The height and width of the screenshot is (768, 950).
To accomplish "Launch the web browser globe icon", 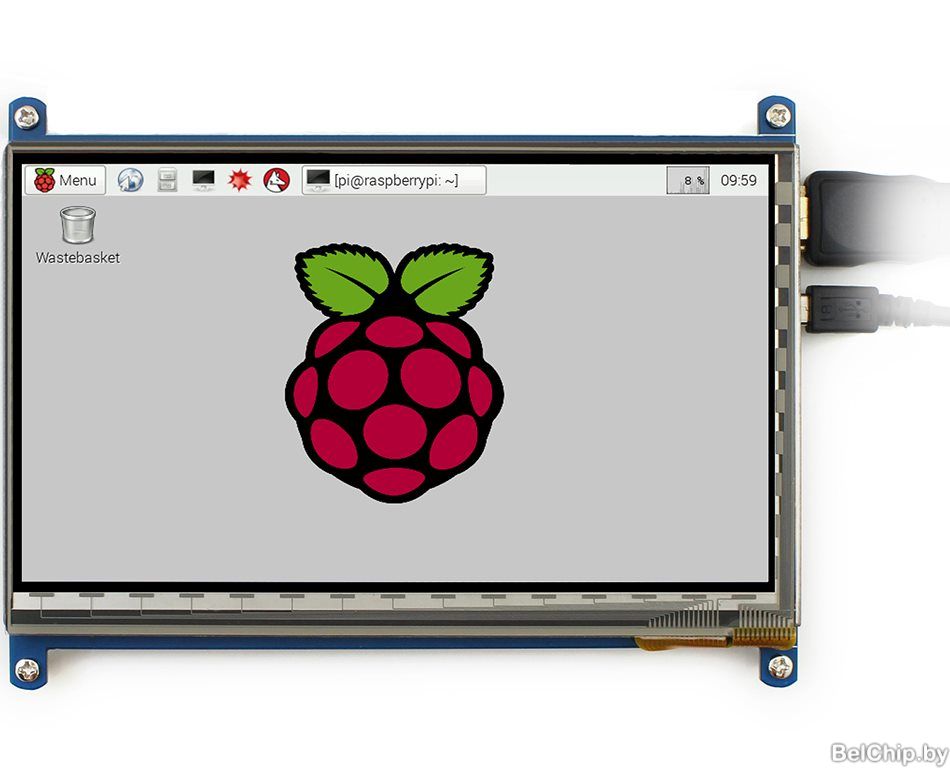I will [x=130, y=180].
